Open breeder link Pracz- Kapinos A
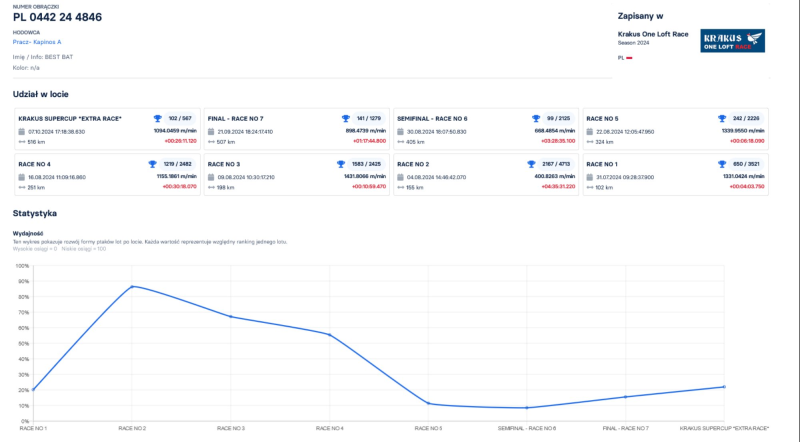The image size is (800, 442). tap(37, 42)
